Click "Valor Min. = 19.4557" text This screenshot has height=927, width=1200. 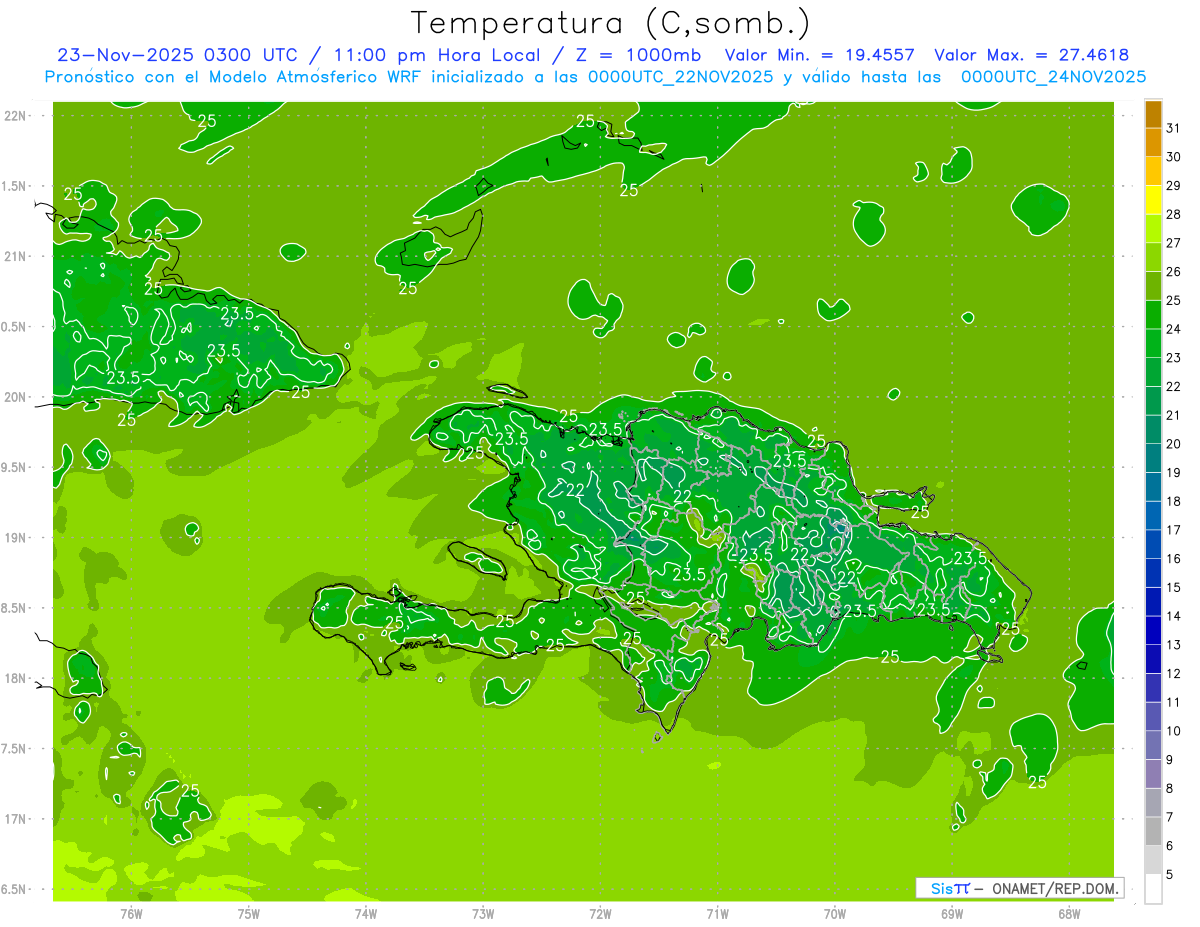click(820, 56)
